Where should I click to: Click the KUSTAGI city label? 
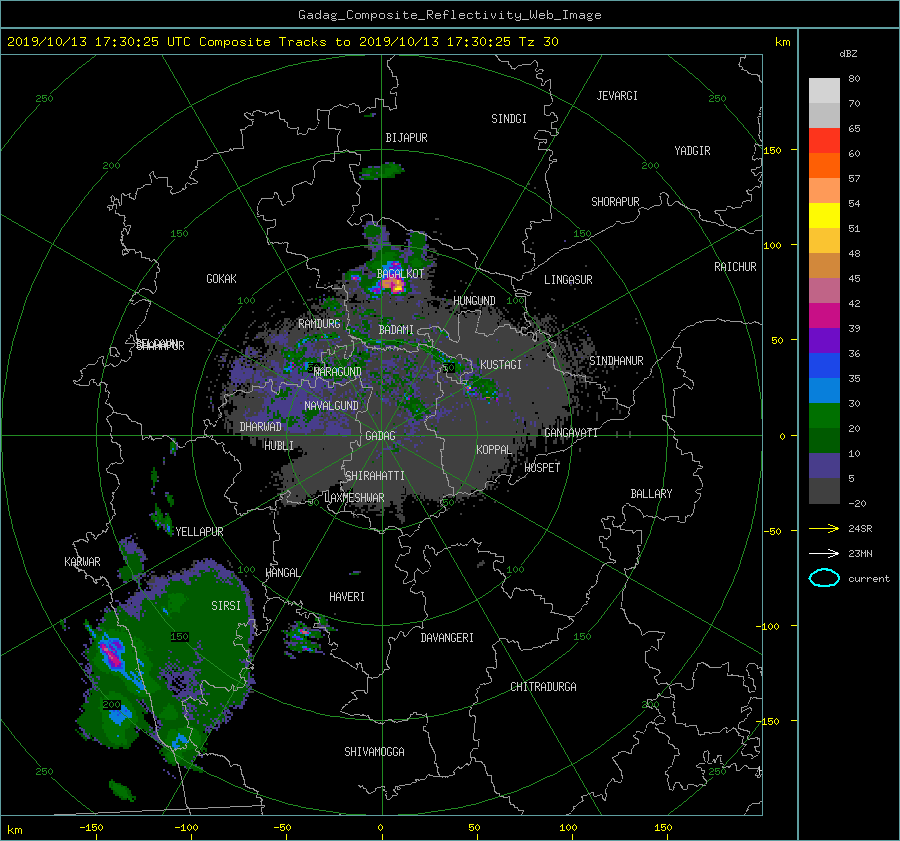pyautogui.click(x=501, y=365)
